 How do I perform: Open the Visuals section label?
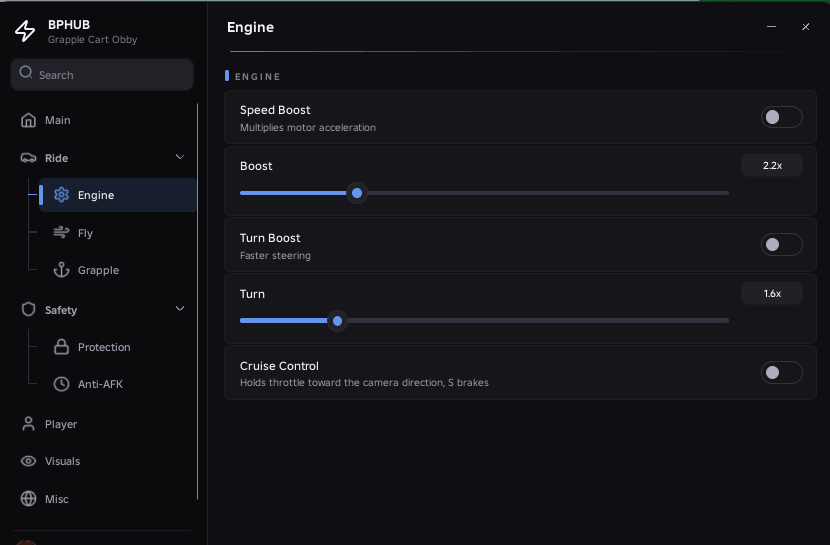62,461
